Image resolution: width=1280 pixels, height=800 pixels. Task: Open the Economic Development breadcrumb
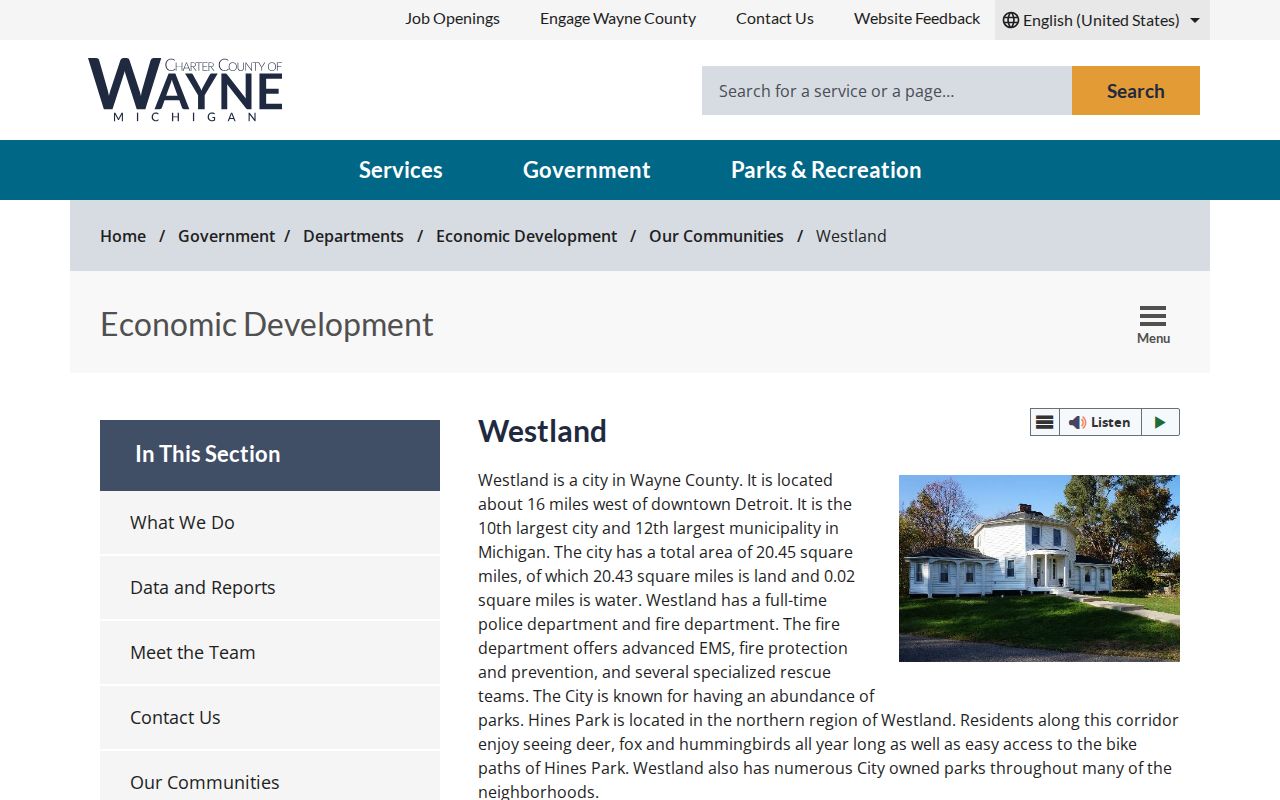click(x=526, y=236)
